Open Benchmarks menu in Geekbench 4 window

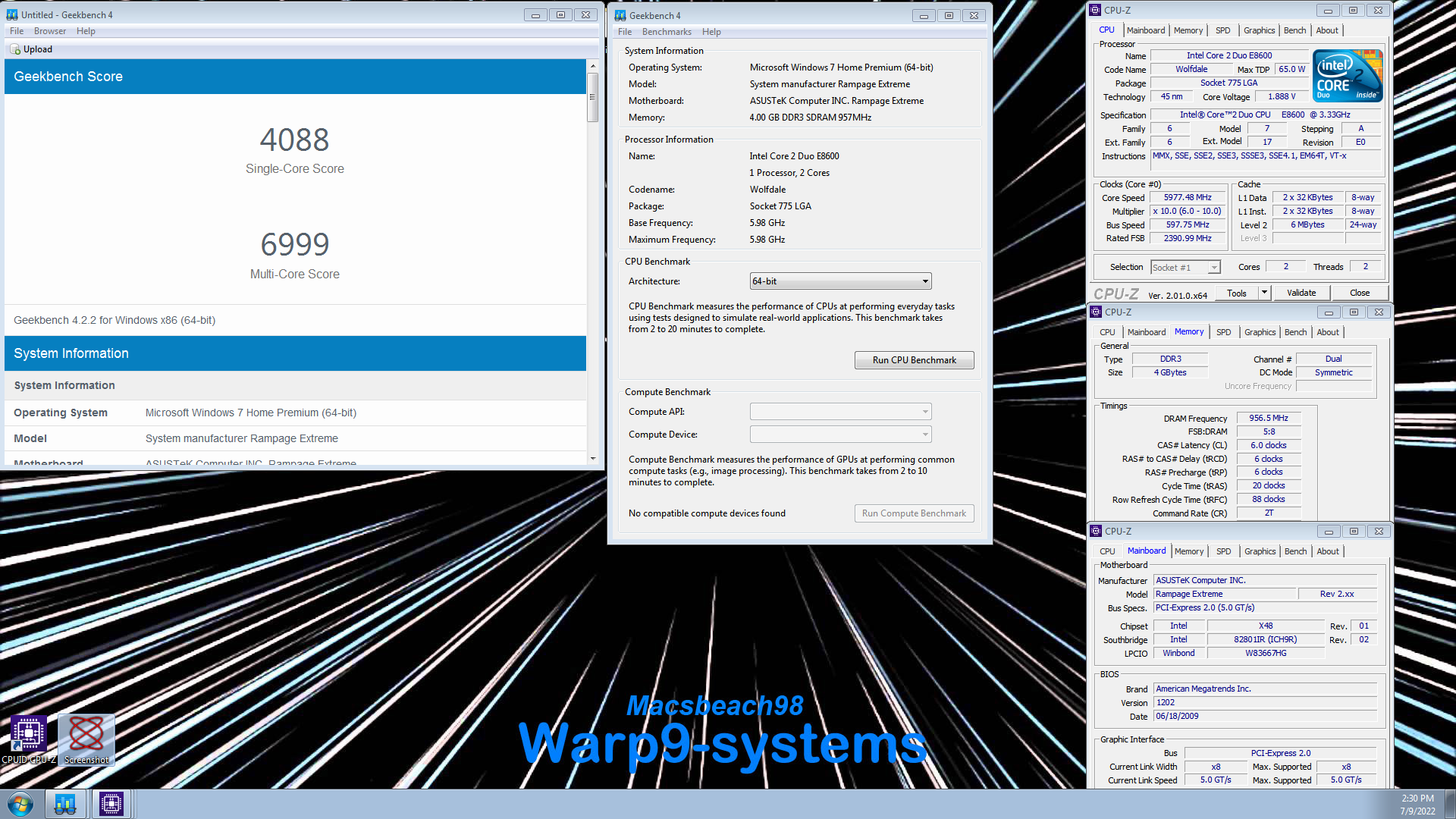[x=667, y=32]
